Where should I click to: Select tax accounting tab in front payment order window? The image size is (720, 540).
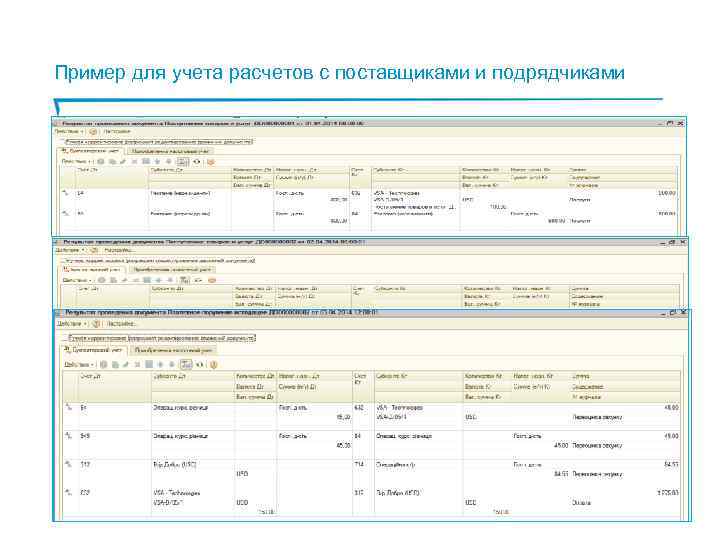[173, 350]
